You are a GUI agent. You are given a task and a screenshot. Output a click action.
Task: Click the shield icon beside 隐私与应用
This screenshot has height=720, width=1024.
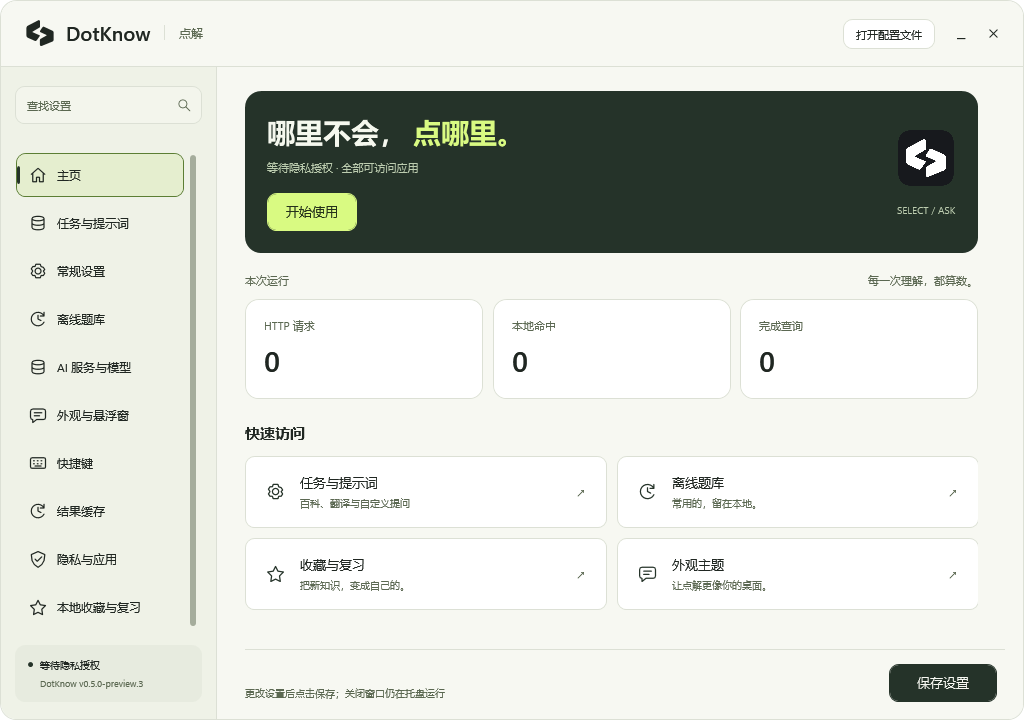pyautogui.click(x=38, y=559)
